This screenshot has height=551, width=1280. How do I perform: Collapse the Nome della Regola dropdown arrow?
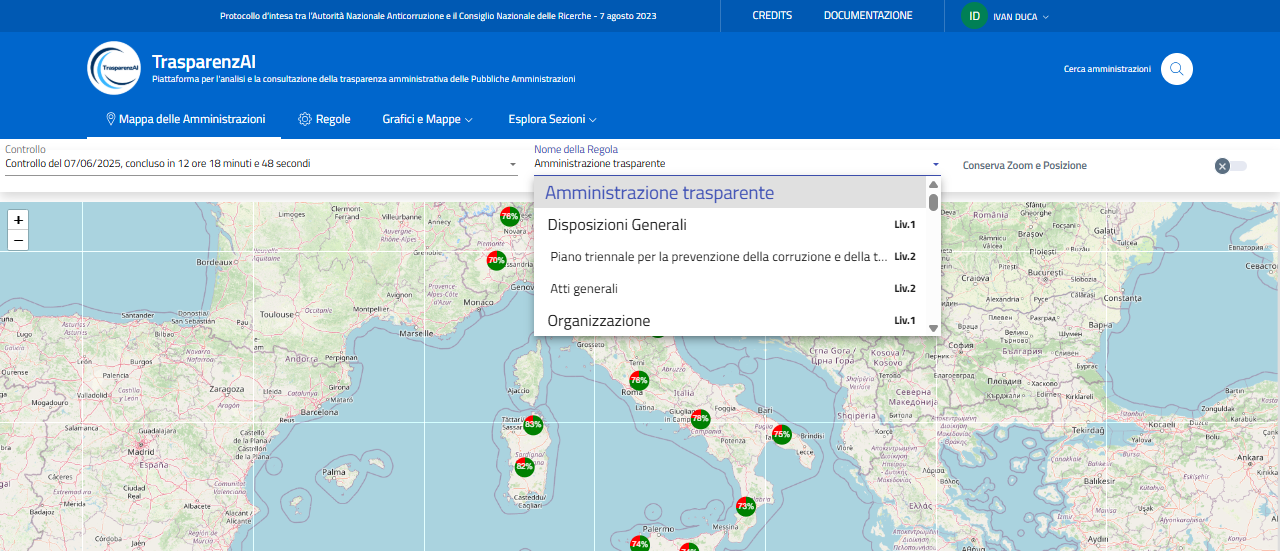point(936,164)
